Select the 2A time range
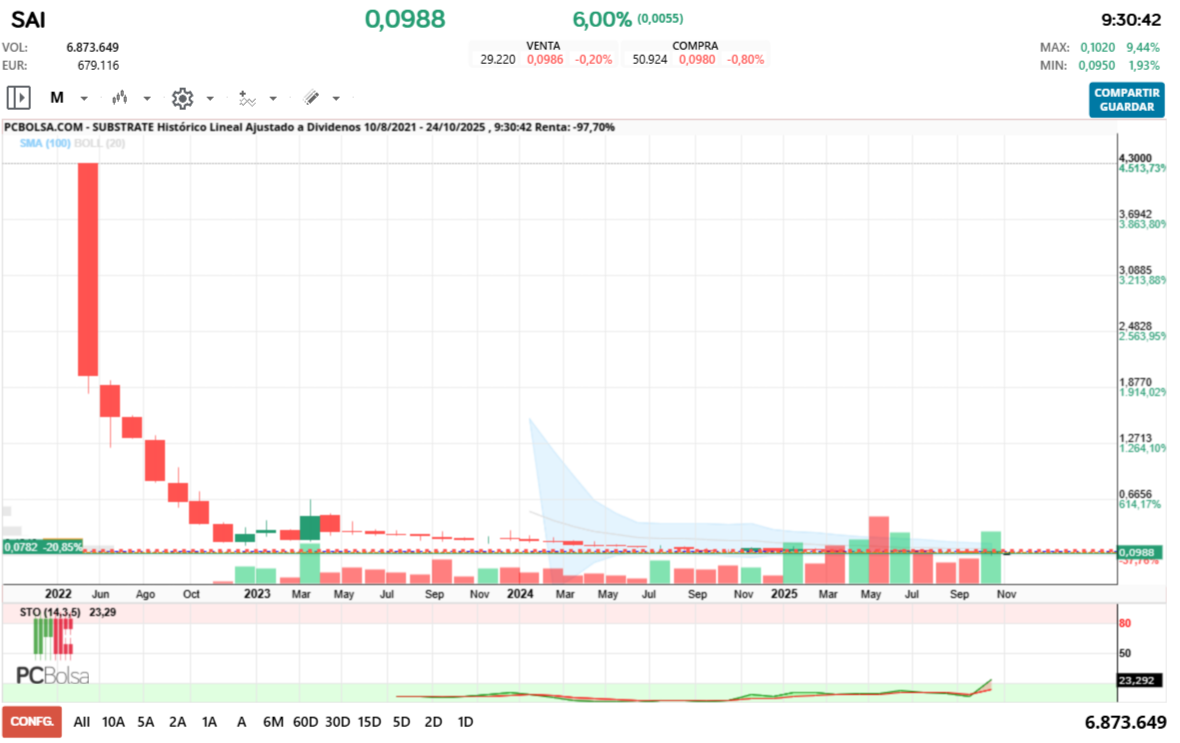The width and height of the screenshot is (1180, 743). click(x=177, y=722)
